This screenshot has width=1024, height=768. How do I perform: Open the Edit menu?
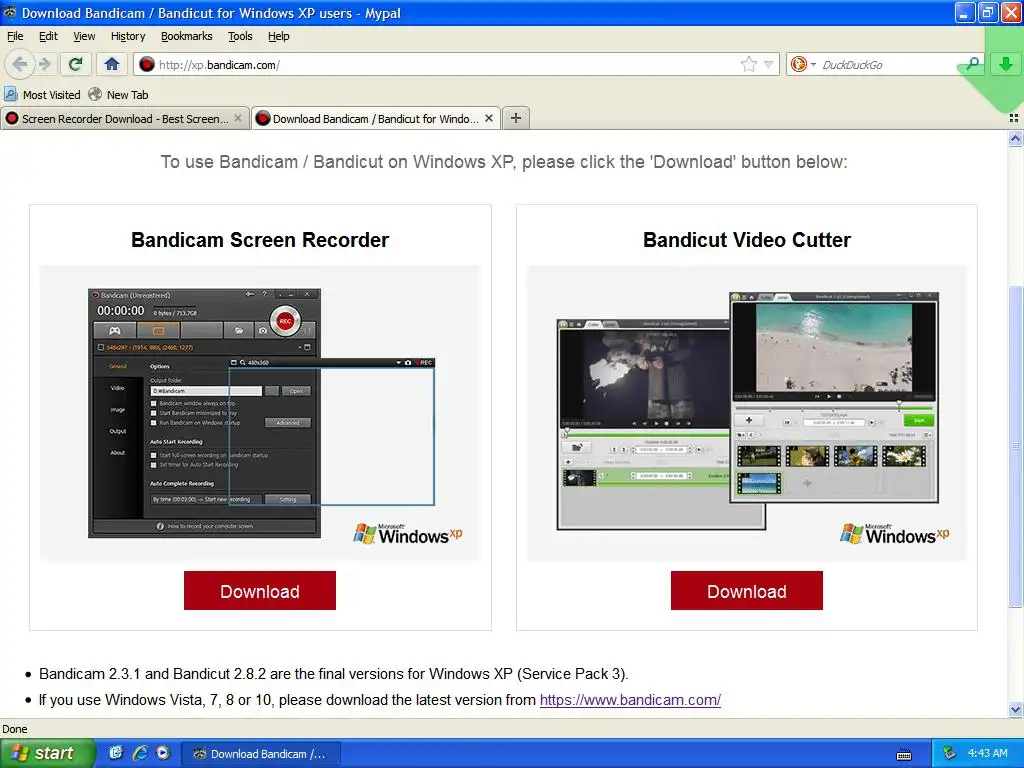tap(48, 36)
